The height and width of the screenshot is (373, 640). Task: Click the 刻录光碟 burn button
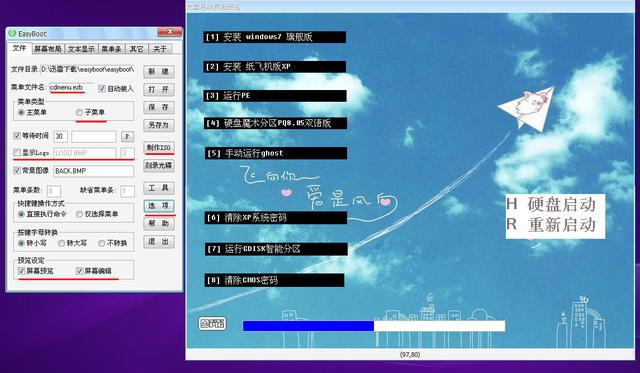point(159,165)
